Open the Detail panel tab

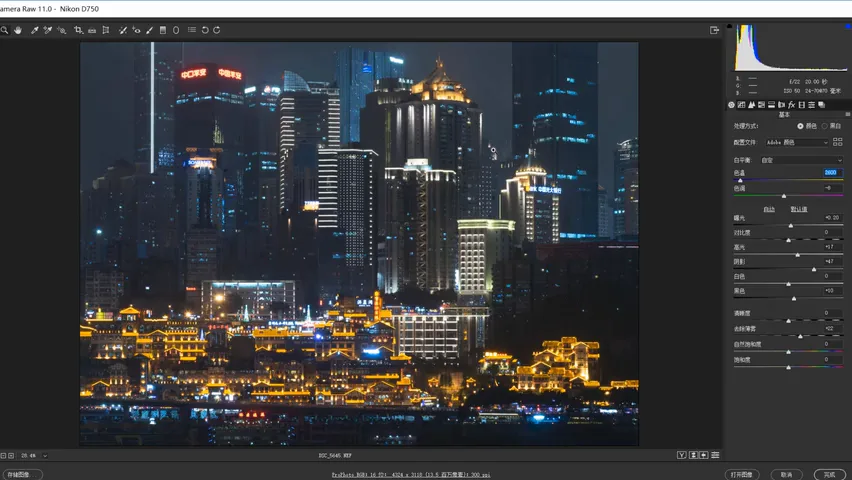click(751, 105)
